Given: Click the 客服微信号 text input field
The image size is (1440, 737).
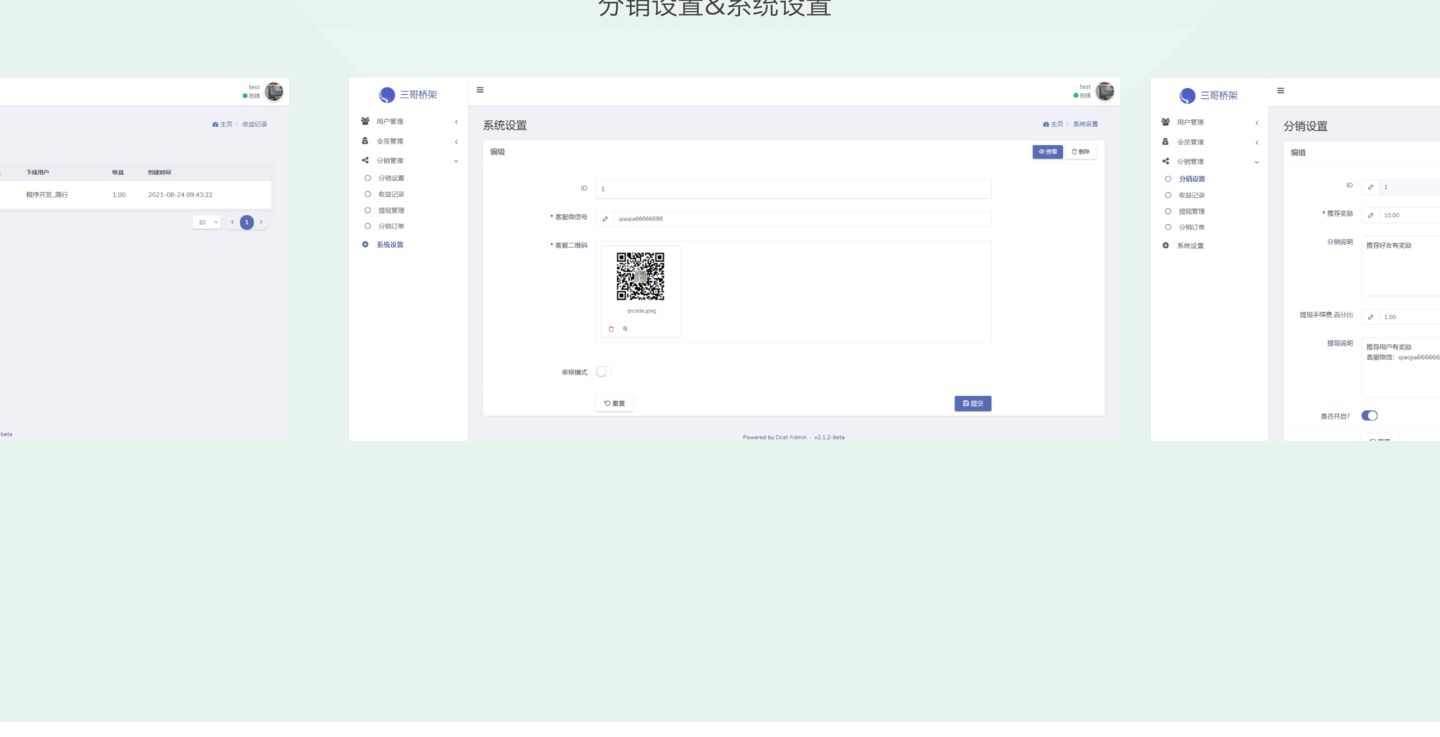Looking at the screenshot, I should [x=802, y=219].
